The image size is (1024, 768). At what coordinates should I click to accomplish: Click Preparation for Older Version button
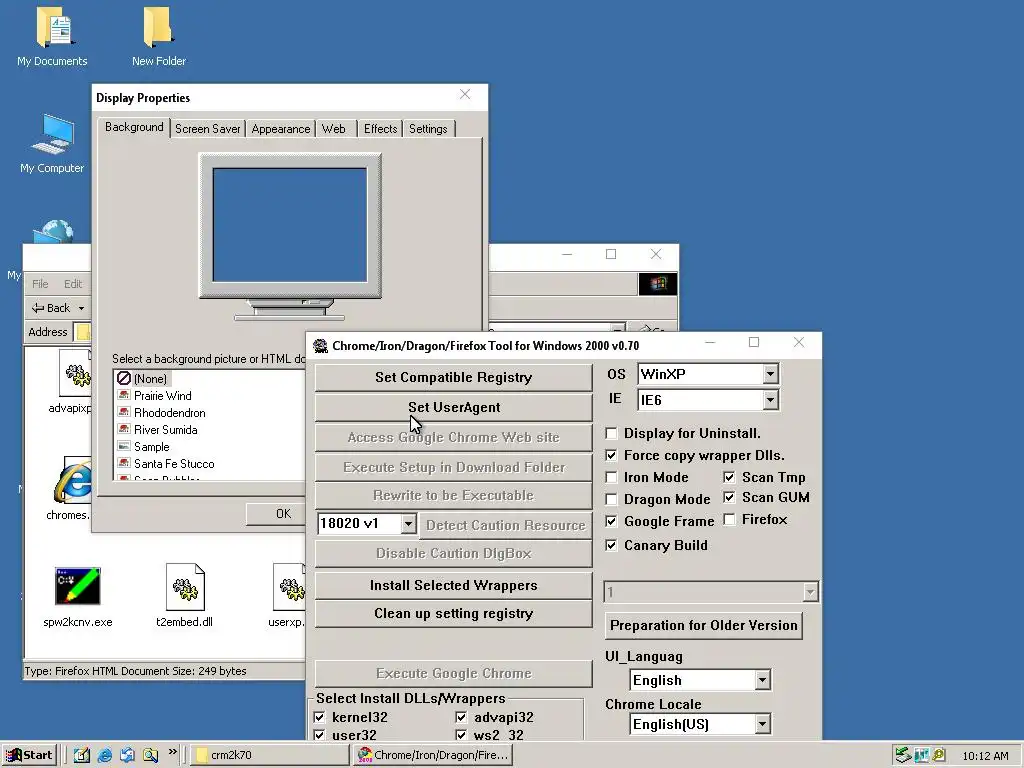coord(703,625)
